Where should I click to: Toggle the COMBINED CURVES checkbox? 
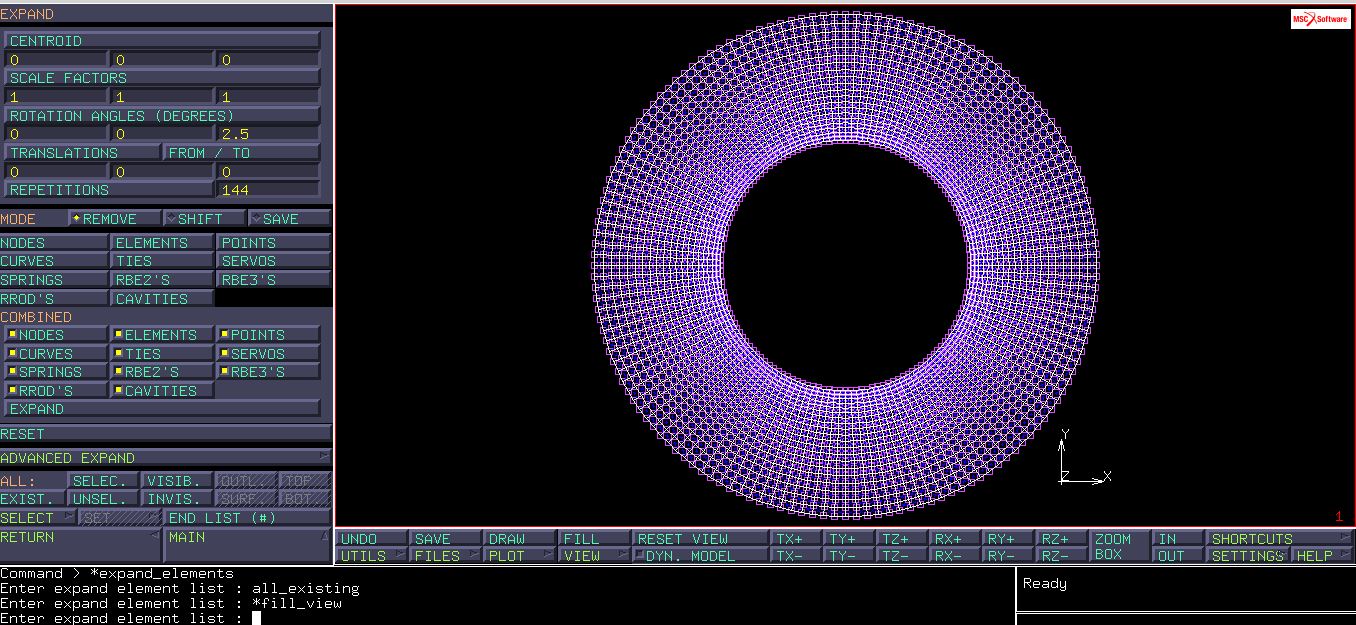(54, 353)
